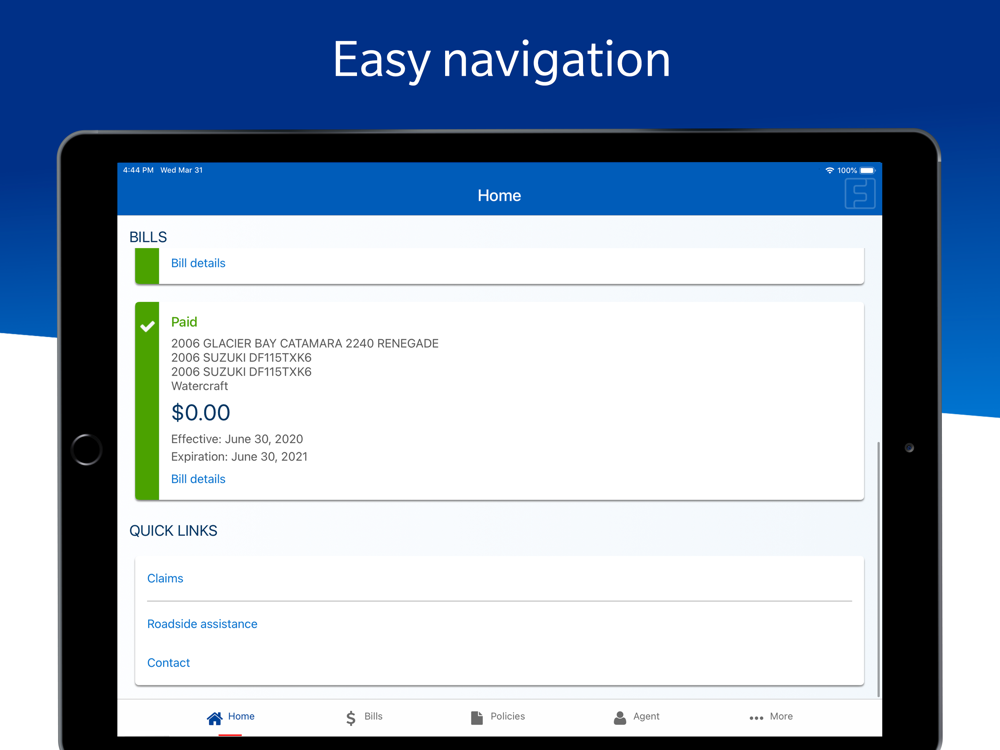
Task: Click the QUICK LINKS section heading
Action: click(x=173, y=531)
